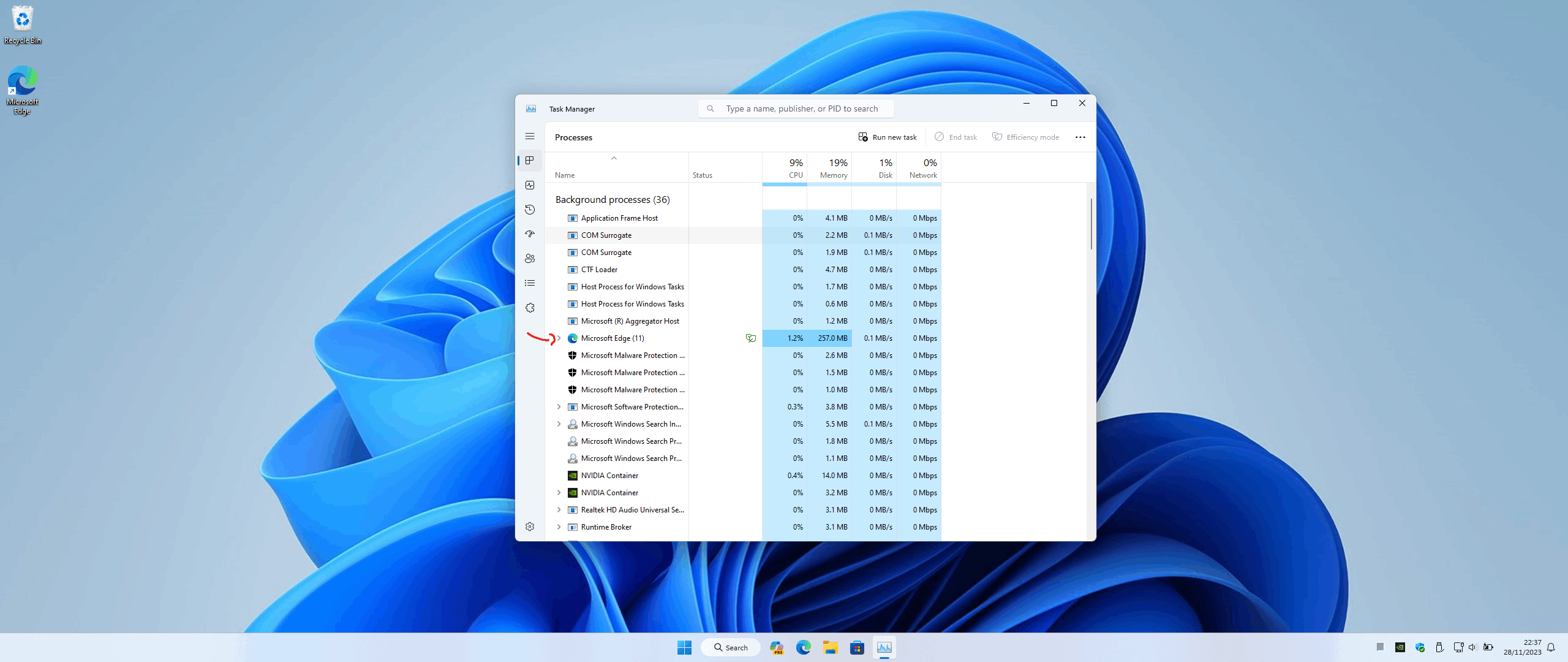The width and height of the screenshot is (1568, 662).
Task: Expand the Realtek HD Audio Universal Service row
Action: pyautogui.click(x=559, y=510)
